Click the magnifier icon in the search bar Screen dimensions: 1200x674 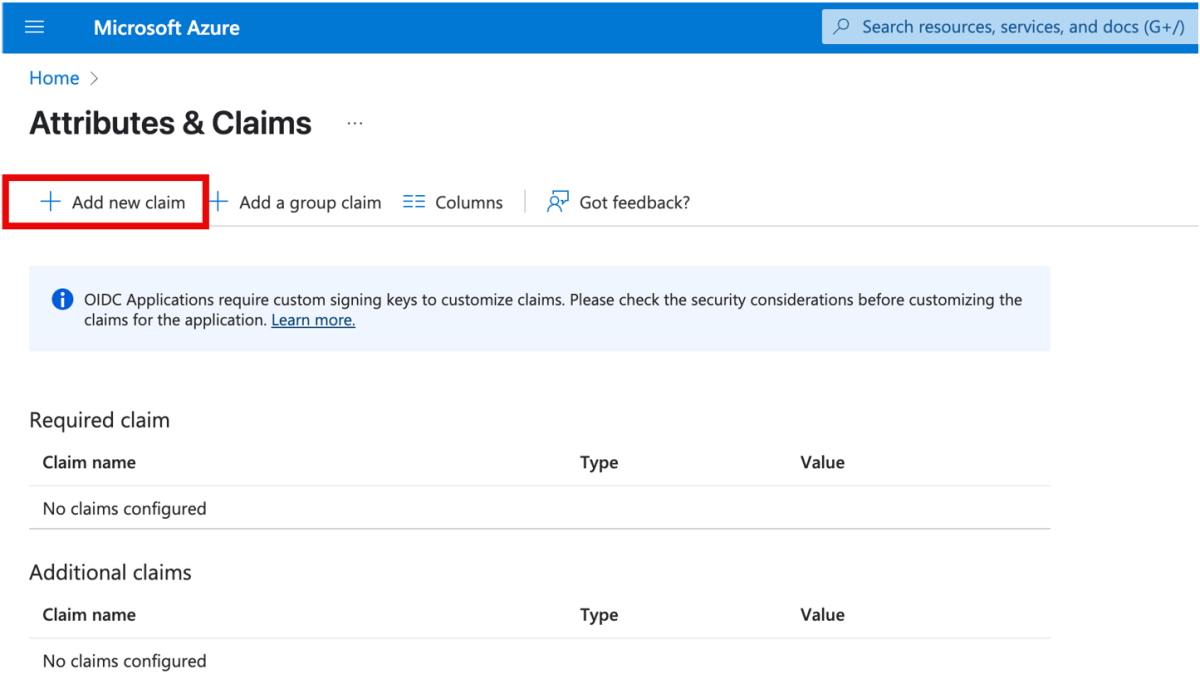(x=843, y=27)
